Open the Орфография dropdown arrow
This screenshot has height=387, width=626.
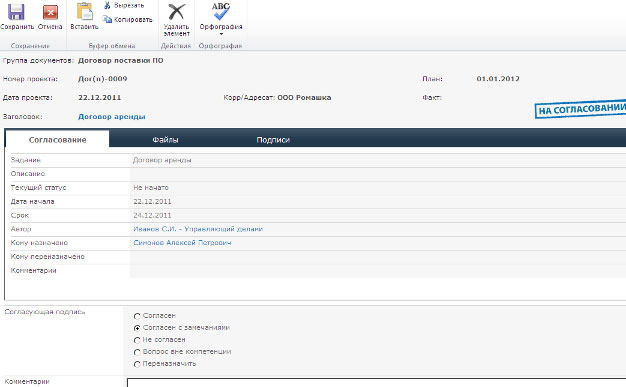pos(221,34)
